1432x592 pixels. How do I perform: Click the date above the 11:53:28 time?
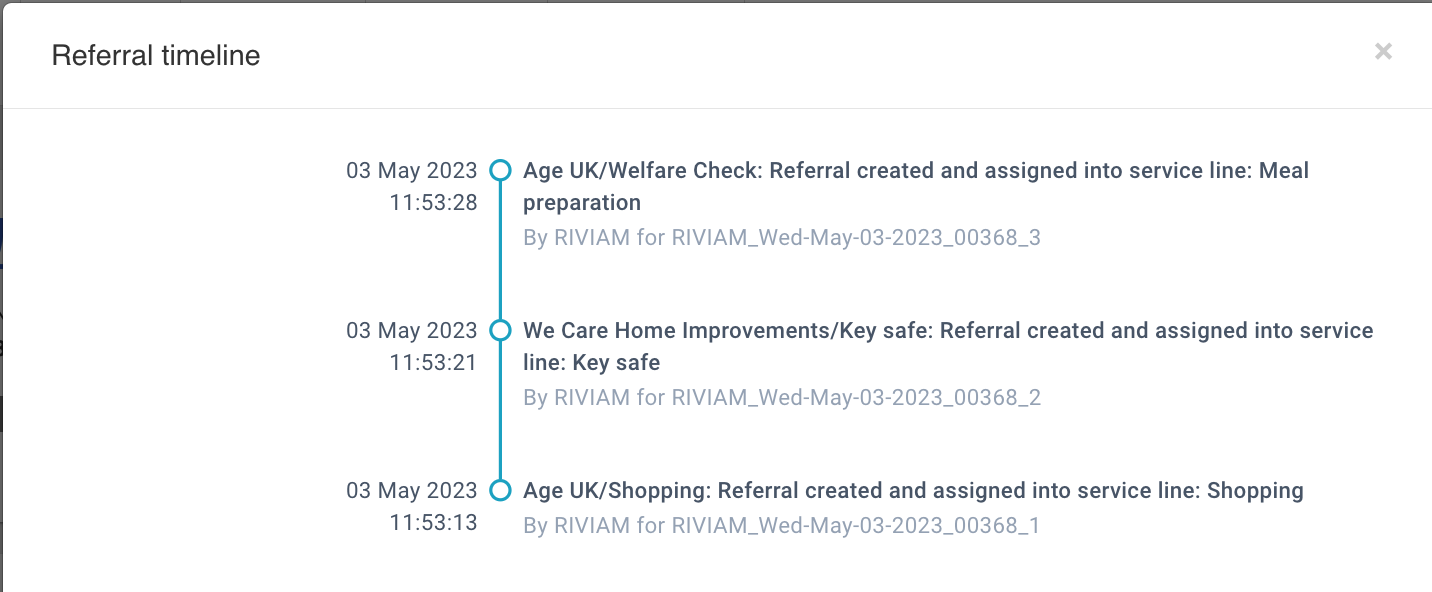412,171
